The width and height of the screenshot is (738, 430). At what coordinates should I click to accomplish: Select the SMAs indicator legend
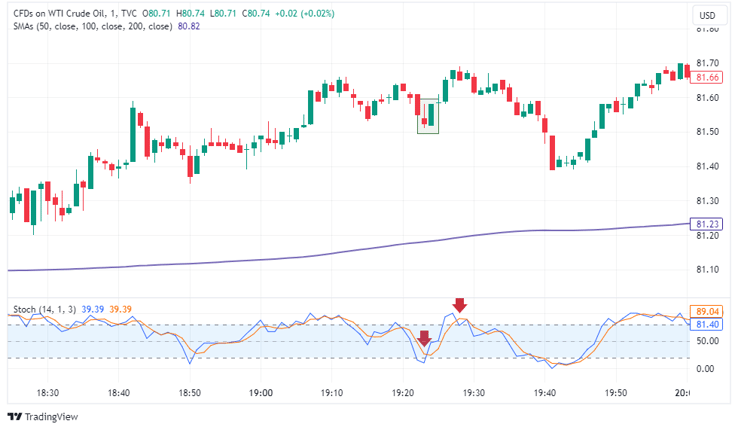(93, 26)
